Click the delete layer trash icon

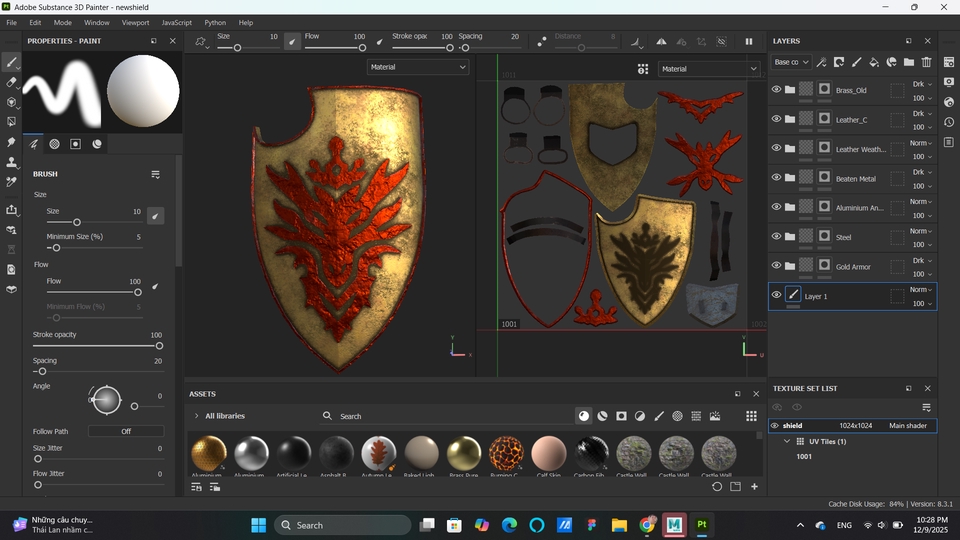(x=926, y=62)
